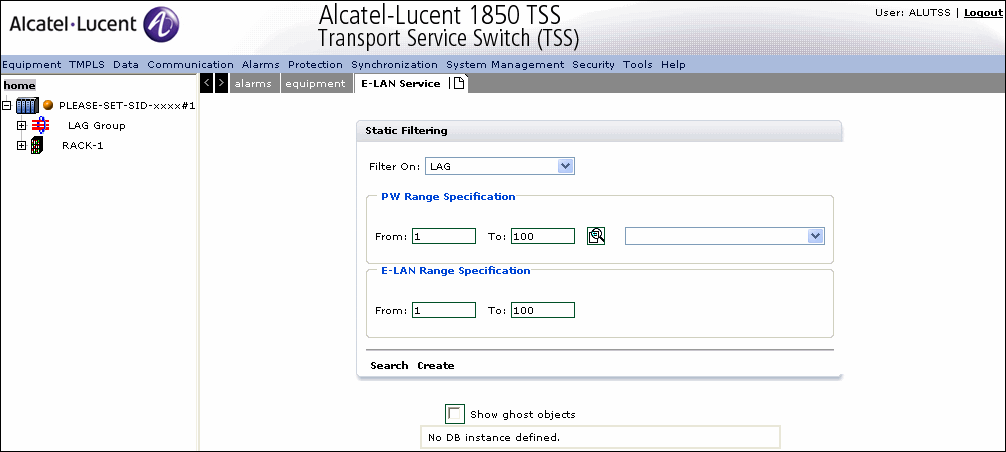Open the System Management menu
The height and width of the screenshot is (452, 1006).
(x=506, y=65)
